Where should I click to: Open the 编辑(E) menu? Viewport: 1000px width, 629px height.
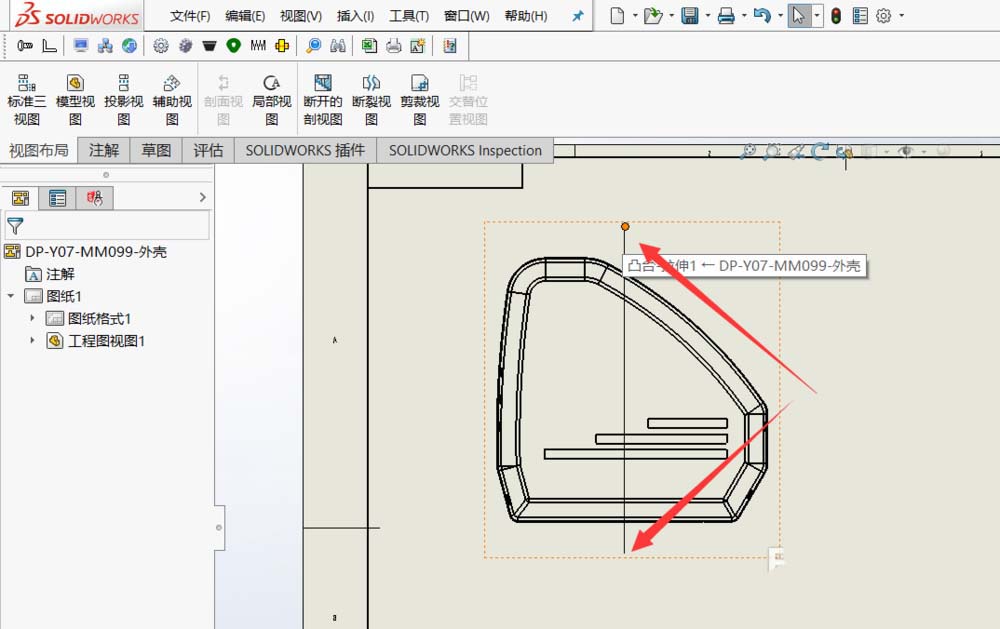(245, 16)
